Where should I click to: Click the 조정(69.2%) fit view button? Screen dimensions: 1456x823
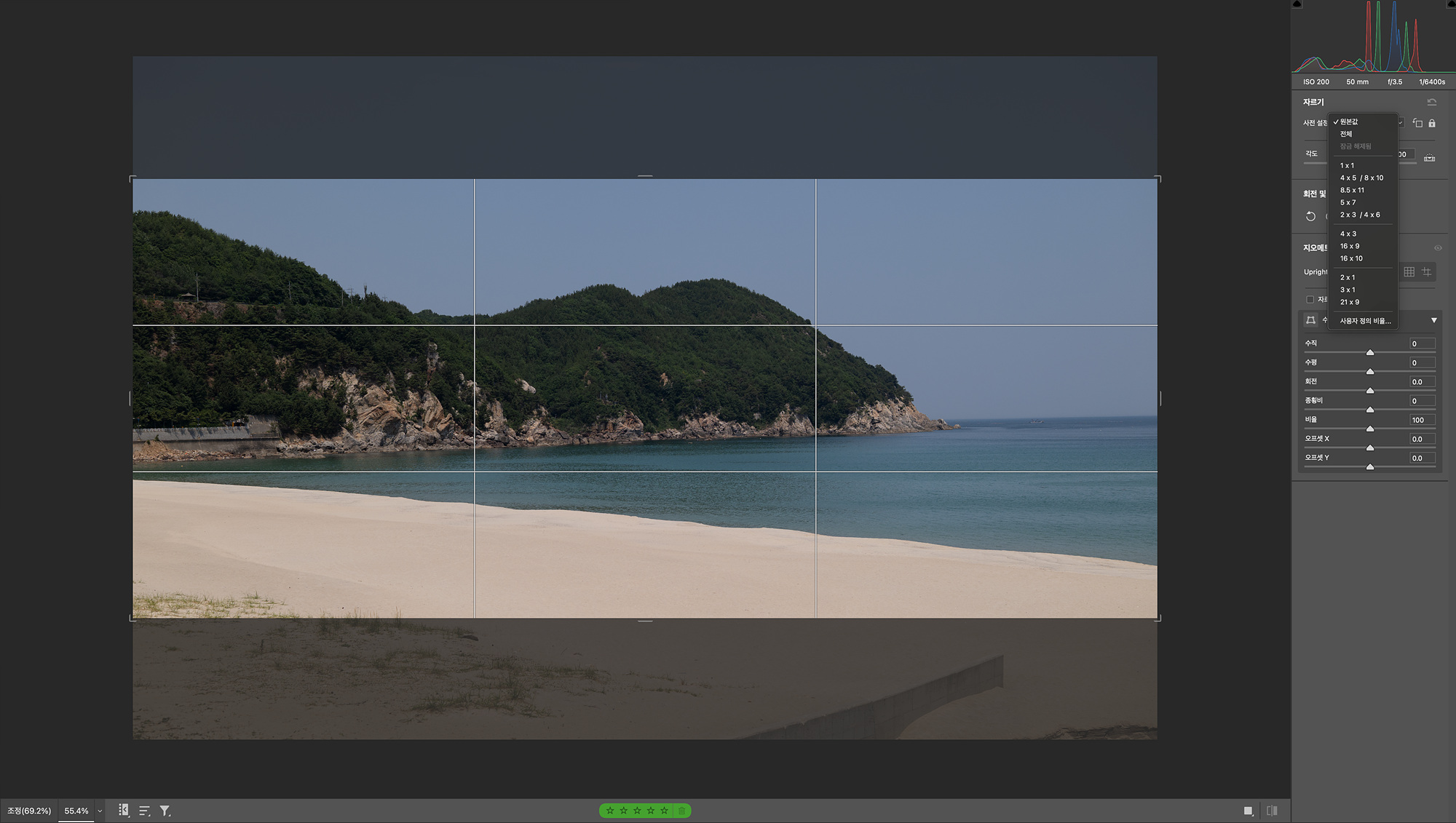(x=29, y=811)
